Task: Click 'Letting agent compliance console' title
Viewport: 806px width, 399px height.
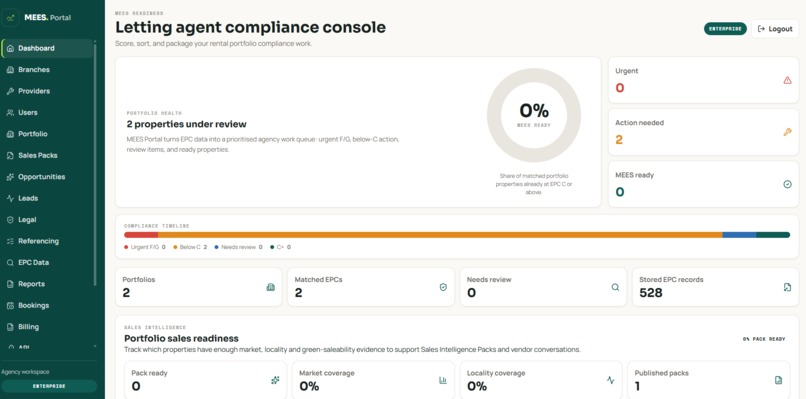Action: click(x=250, y=27)
